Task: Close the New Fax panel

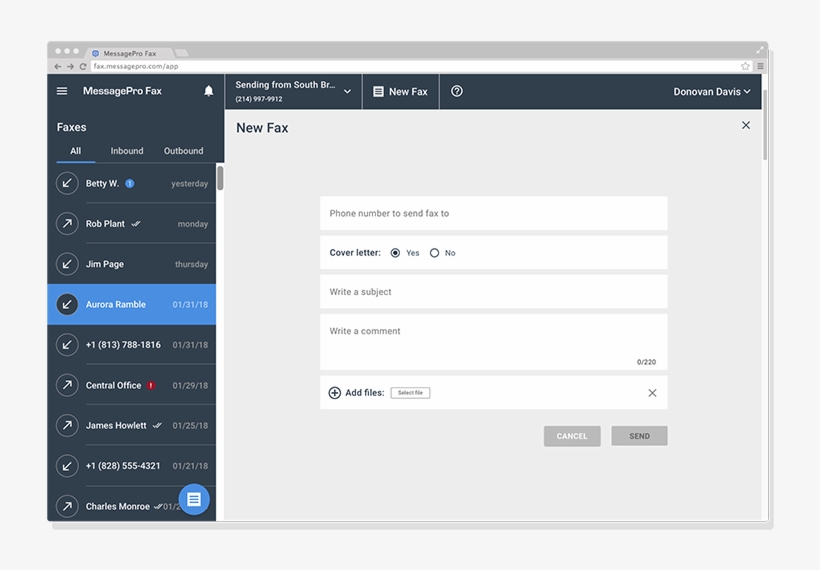Action: click(745, 125)
